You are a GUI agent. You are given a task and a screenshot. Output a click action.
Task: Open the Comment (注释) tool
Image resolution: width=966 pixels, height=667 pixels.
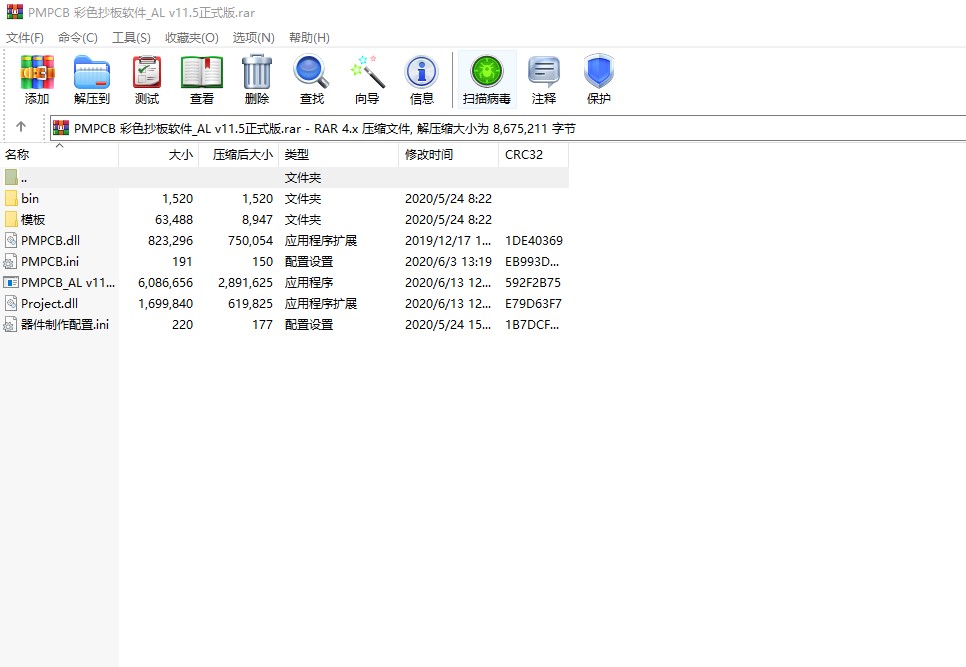pos(544,72)
